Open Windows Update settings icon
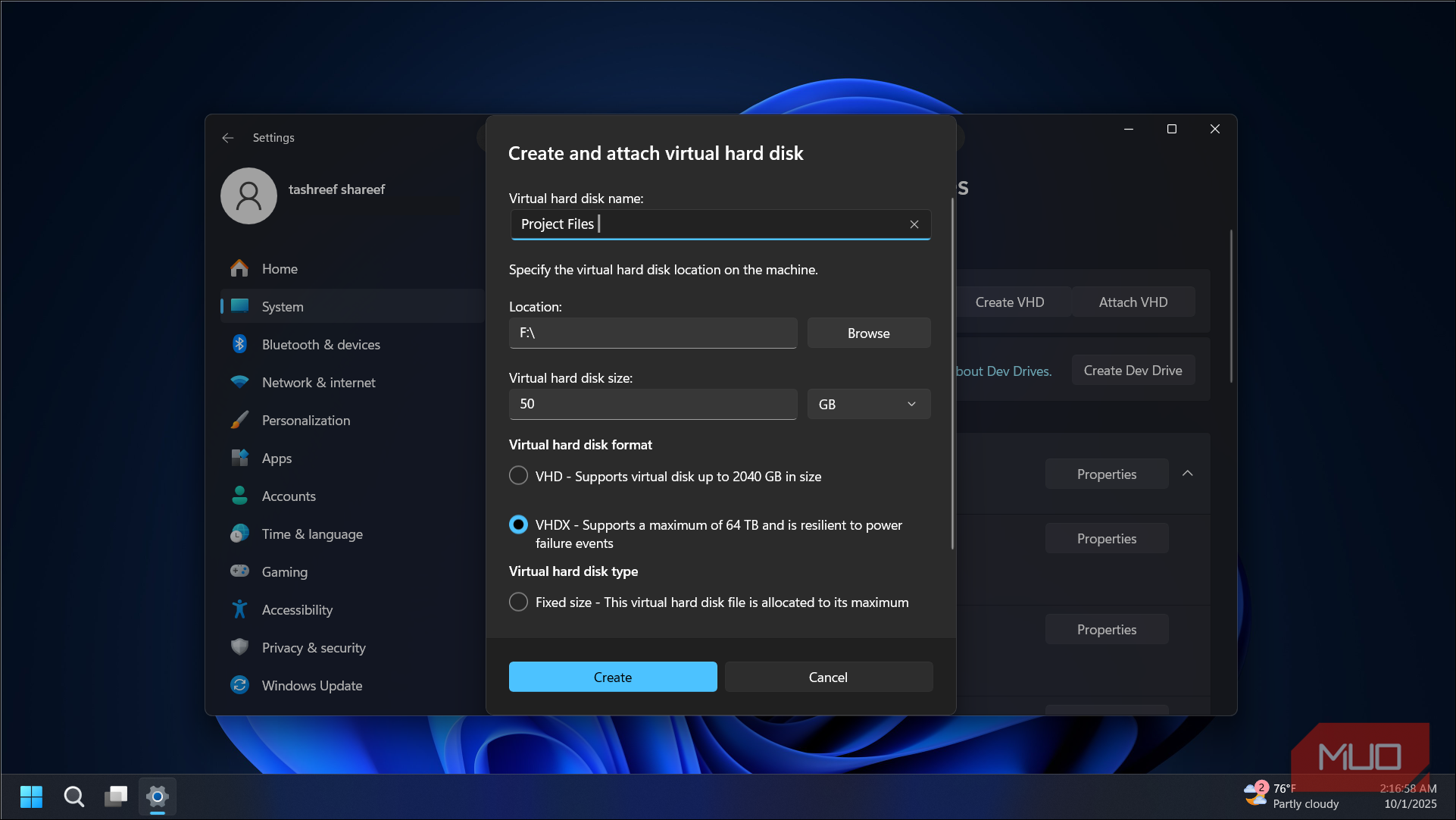 coord(239,685)
